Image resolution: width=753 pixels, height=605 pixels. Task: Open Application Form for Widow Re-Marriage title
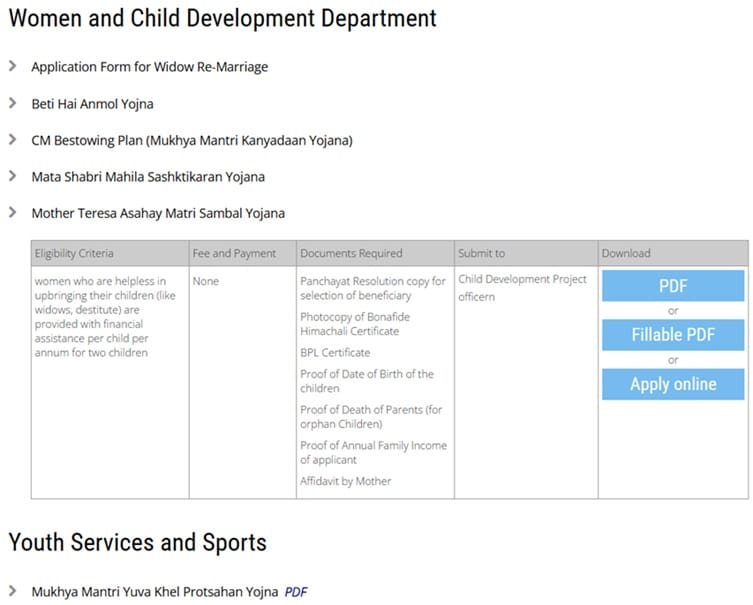(x=149, y=67)
